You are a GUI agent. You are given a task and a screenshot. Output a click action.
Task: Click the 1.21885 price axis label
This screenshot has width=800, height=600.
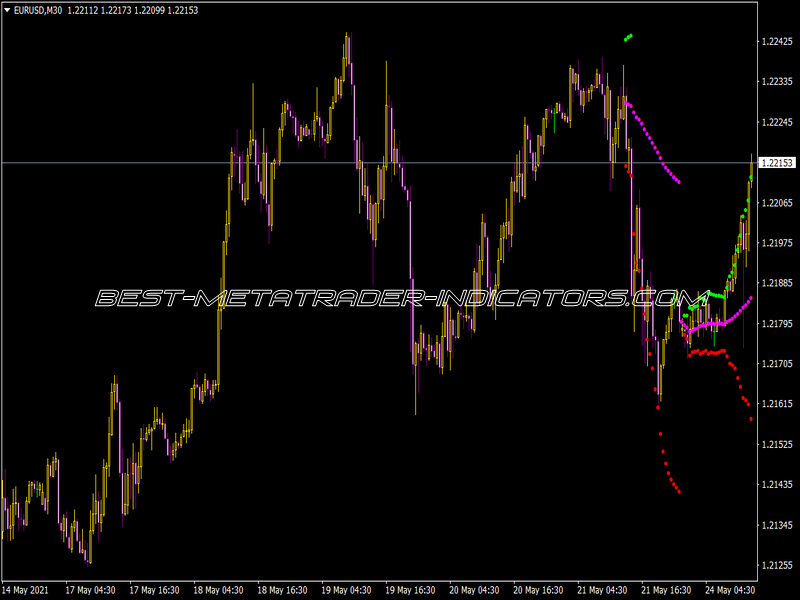tap(777, 283)
